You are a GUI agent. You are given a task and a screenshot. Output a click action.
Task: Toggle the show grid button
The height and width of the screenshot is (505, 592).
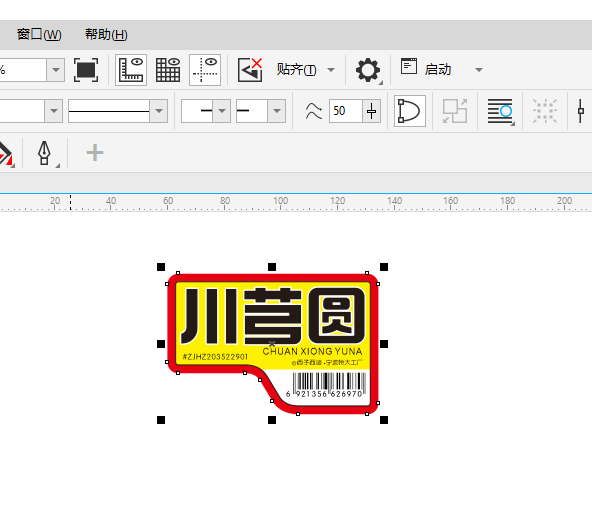(x=168, y=70)
